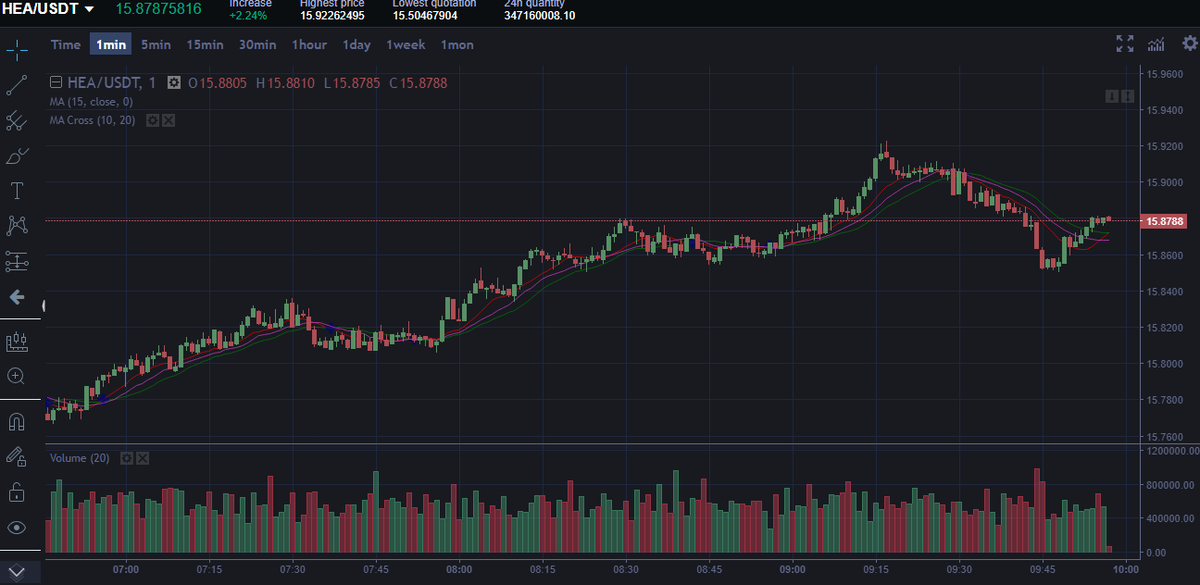This screenshot has width=1200, height=585.
Task: Select the zoom in magnifier tool
Action: pyautogui.click(x=16, y=376)
